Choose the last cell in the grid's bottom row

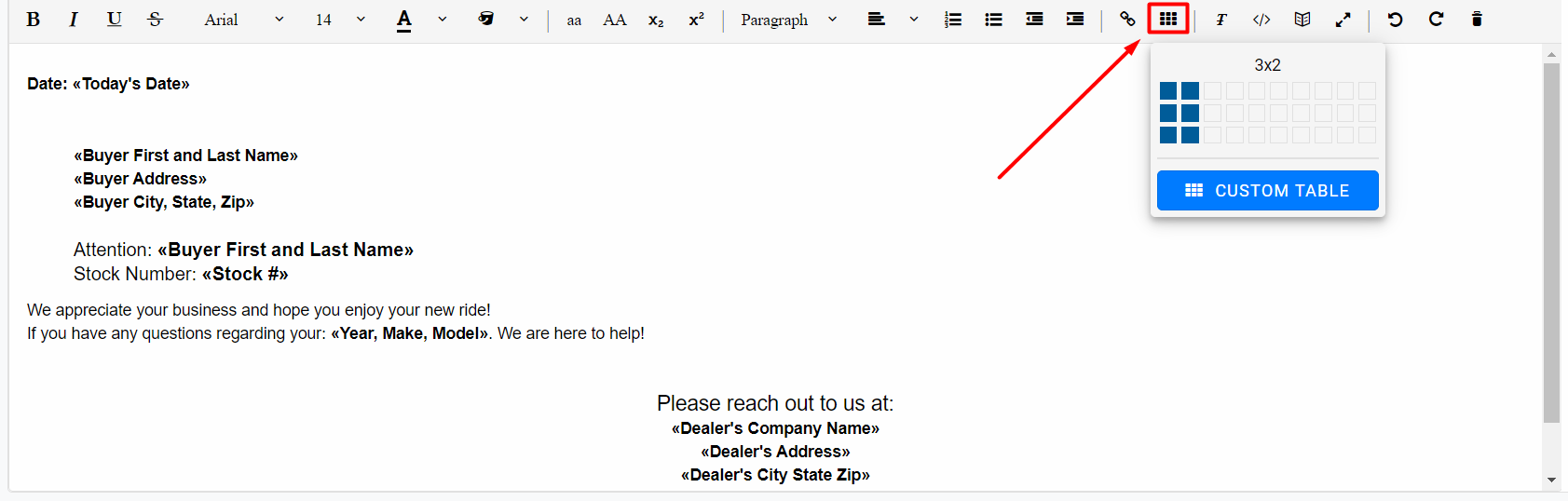click(x=1367, y=135)
